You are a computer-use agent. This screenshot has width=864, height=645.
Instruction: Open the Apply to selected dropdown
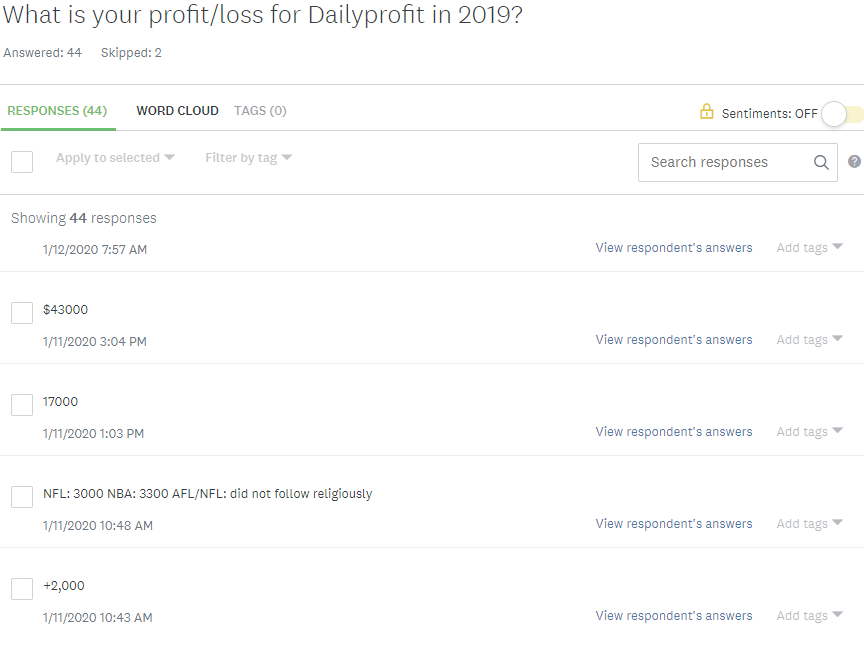click(115, 158)
